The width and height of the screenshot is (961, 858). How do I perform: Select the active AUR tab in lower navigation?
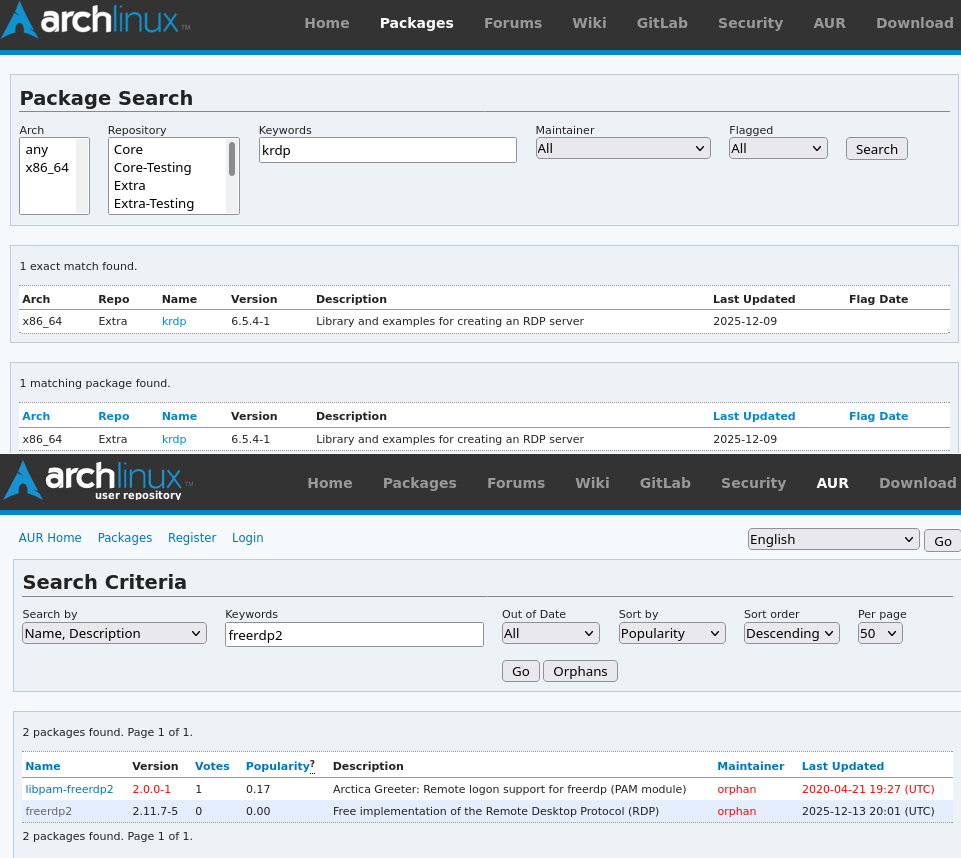coord(832,483)
